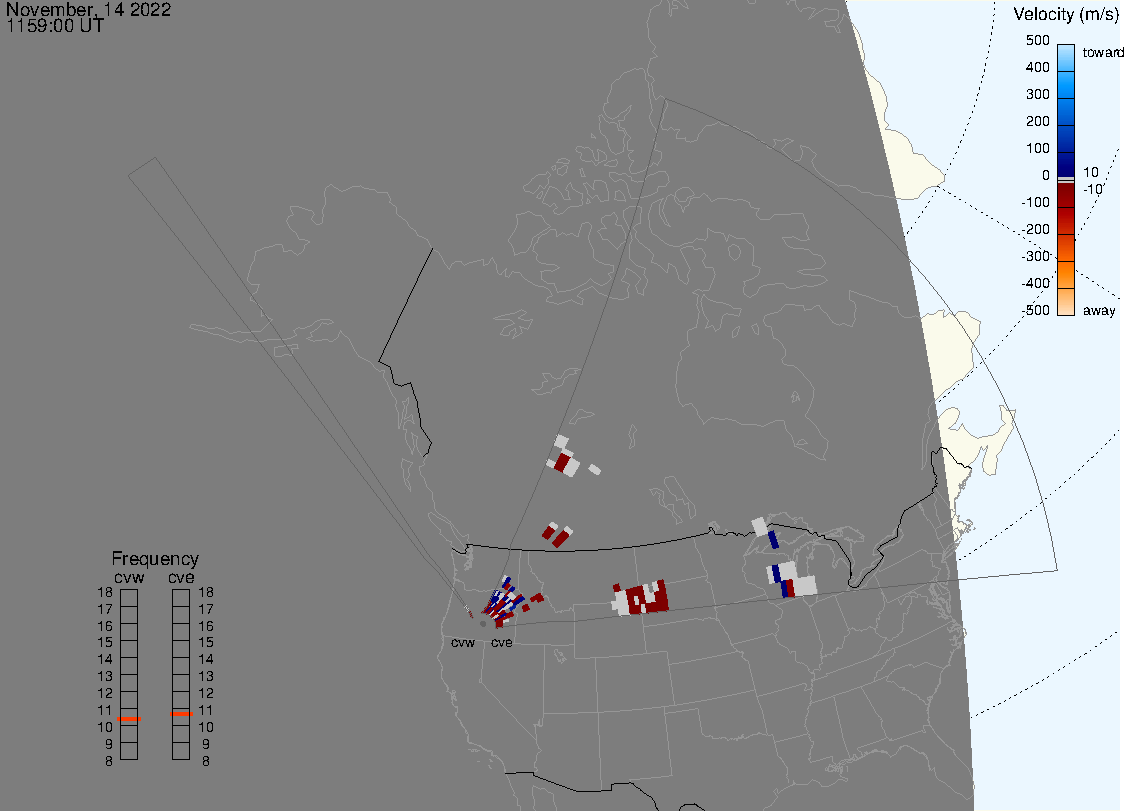The width and height of the screenshot is (1124, 811).
Task: Click the gray radar site dot above cvw/cve
Action: coord(483,624)
